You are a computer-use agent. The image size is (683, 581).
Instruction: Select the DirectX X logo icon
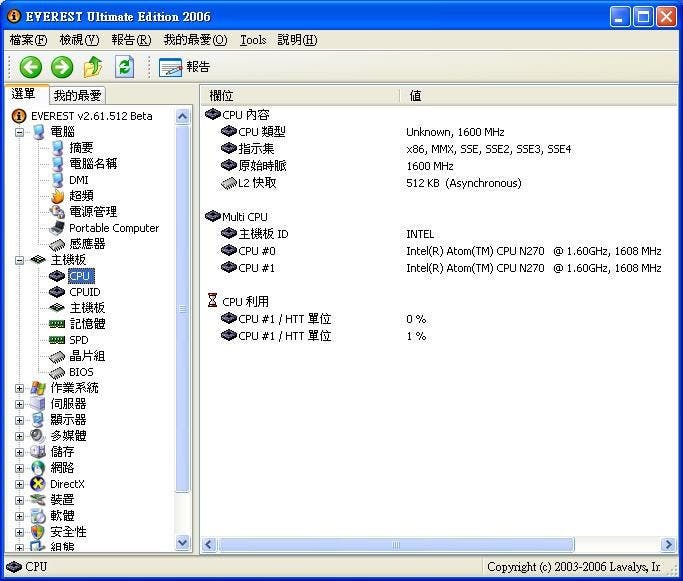[38, 484]
